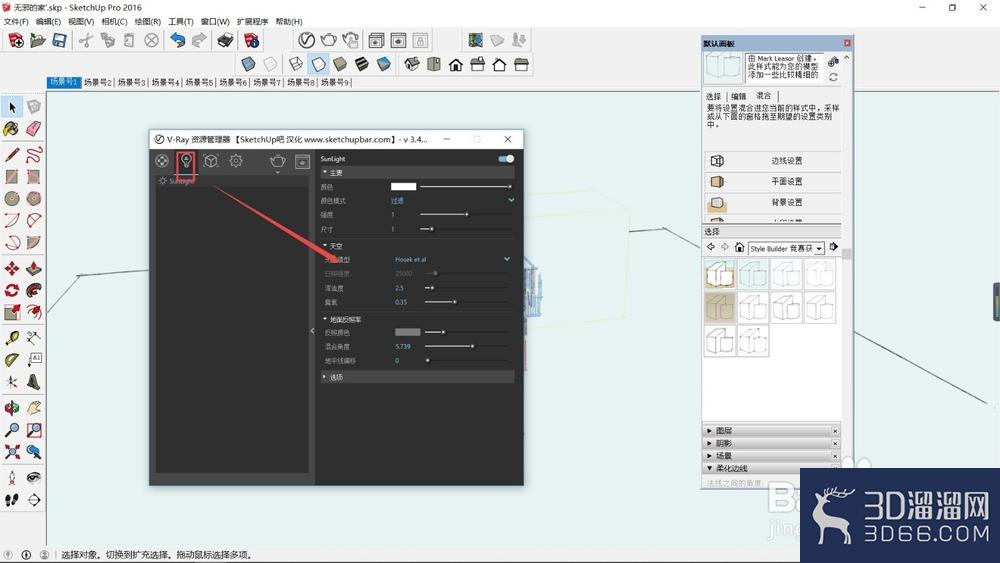Open the Materials tab in V-Ray asset editor

pos(162,161)
